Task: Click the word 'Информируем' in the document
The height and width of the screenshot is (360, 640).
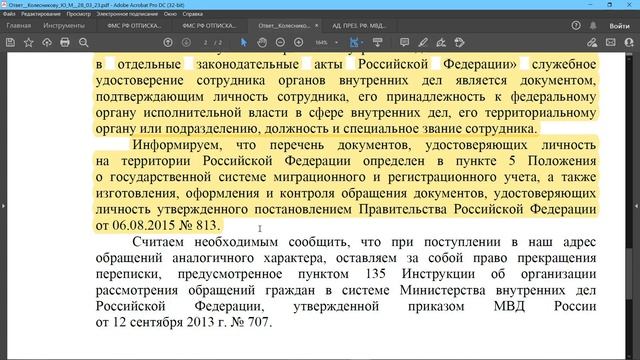Action: tap(178, 145)
